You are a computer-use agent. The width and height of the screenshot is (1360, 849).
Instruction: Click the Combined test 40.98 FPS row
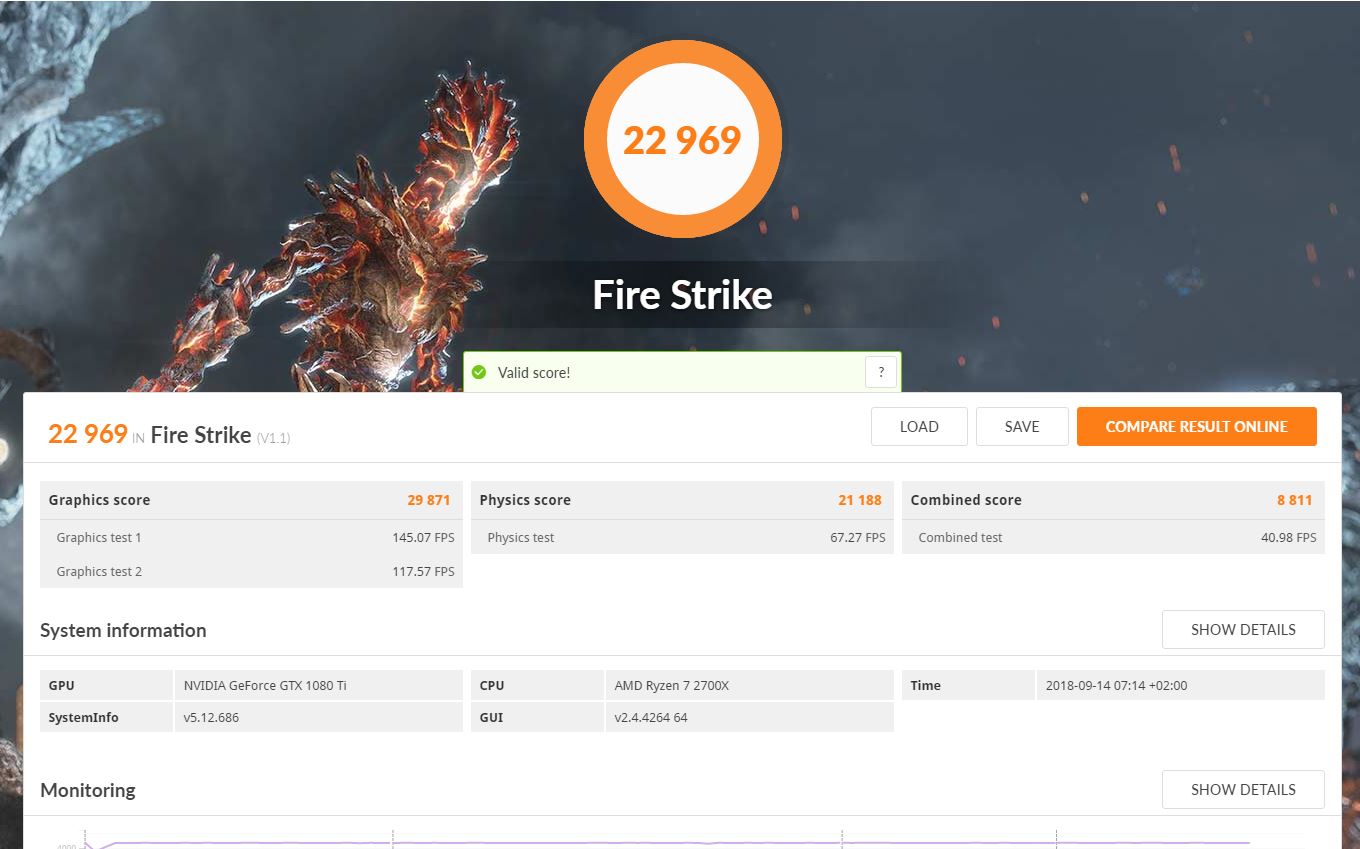coord(1112,537)
